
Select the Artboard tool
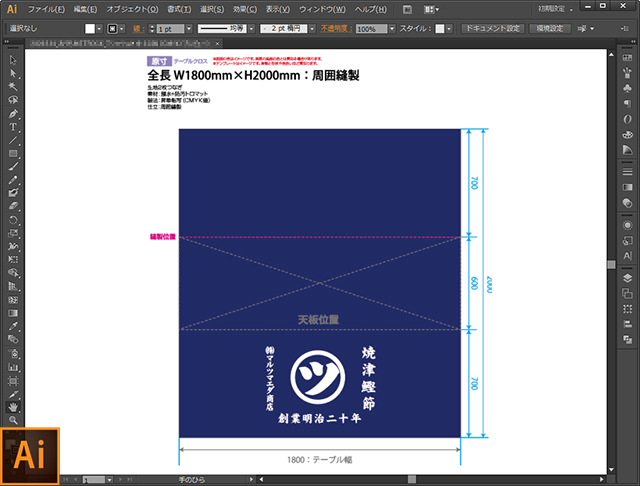(x=13, y=381)
